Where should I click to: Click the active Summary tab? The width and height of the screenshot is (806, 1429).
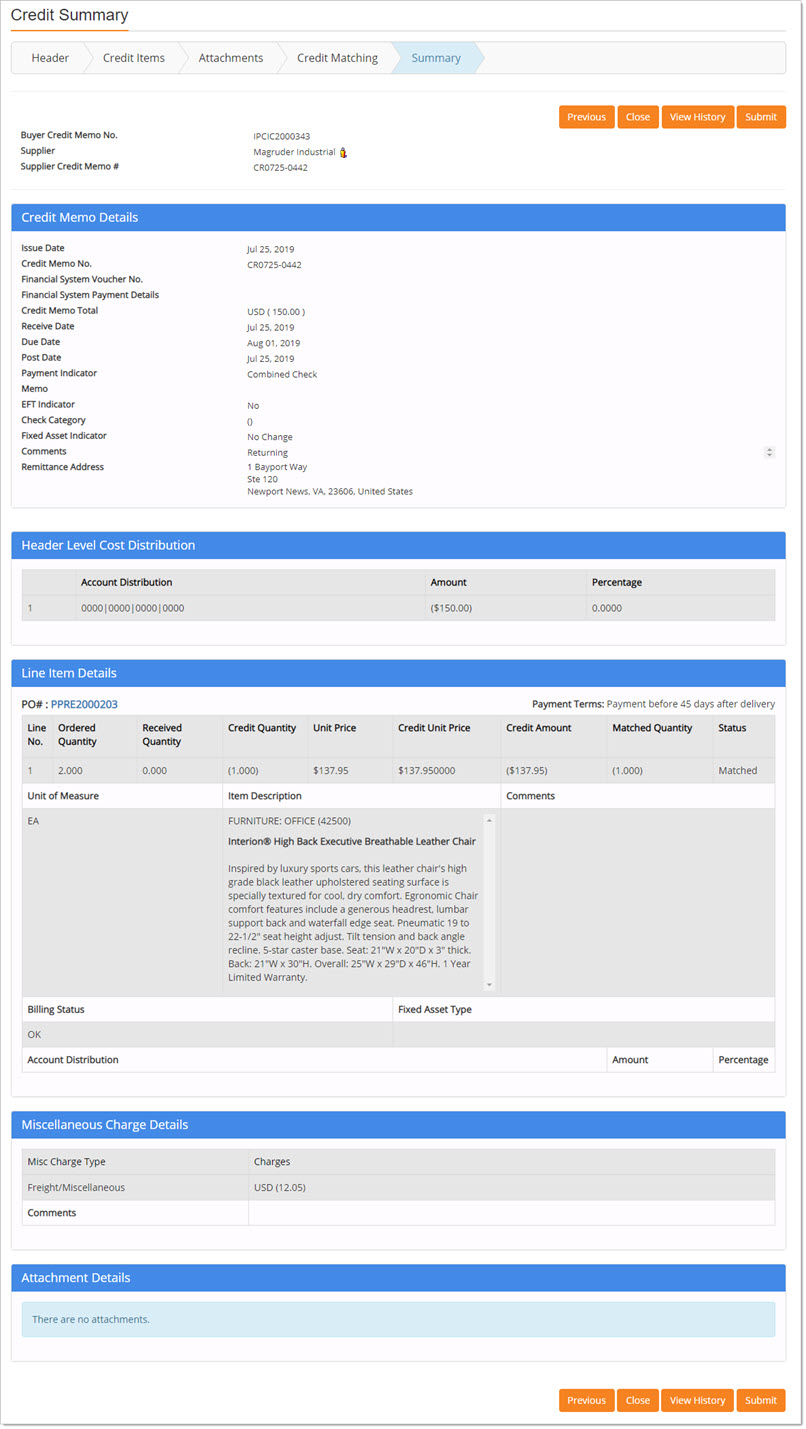tap(436, 57)
